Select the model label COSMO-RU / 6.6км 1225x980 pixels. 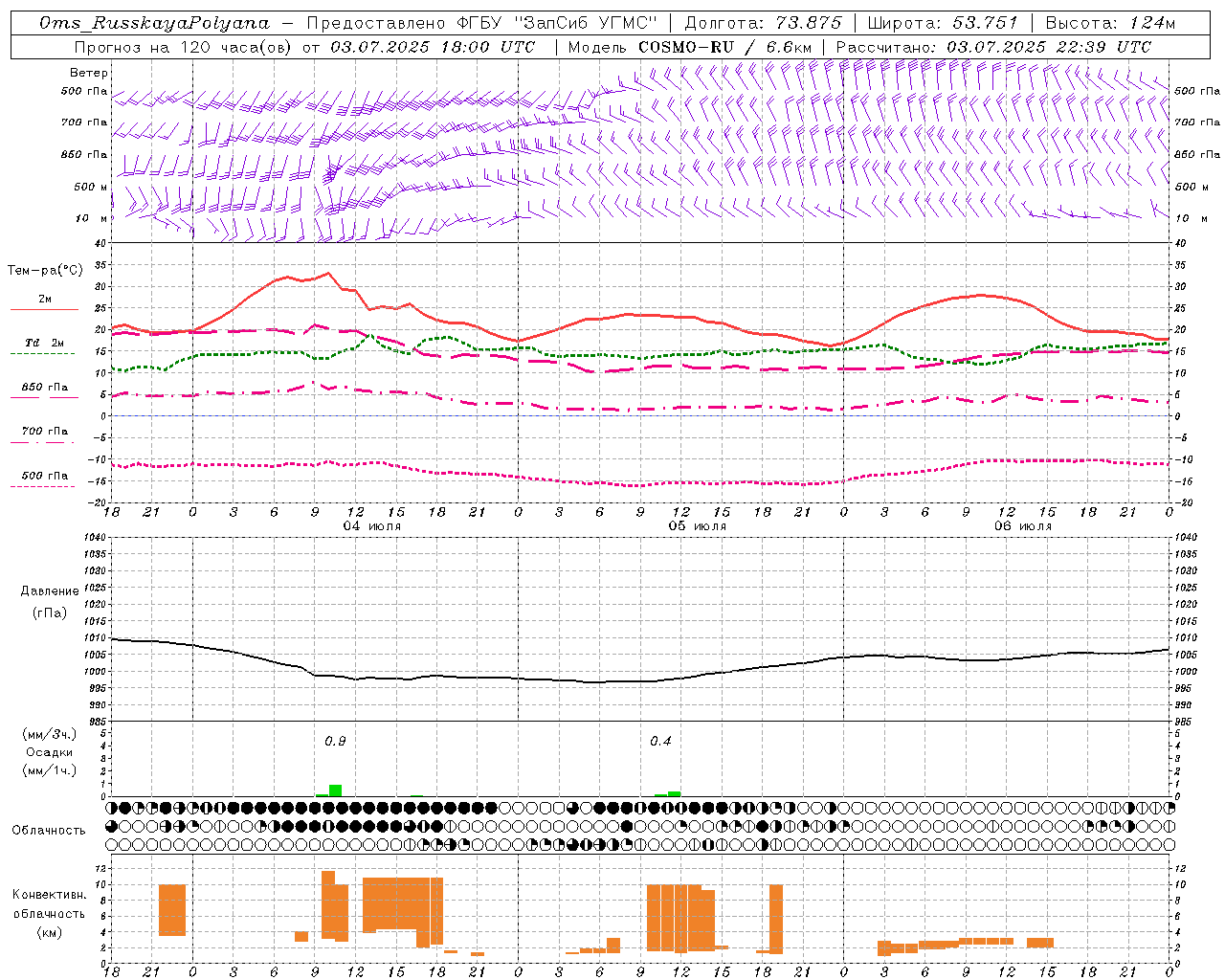coord(725,47)
